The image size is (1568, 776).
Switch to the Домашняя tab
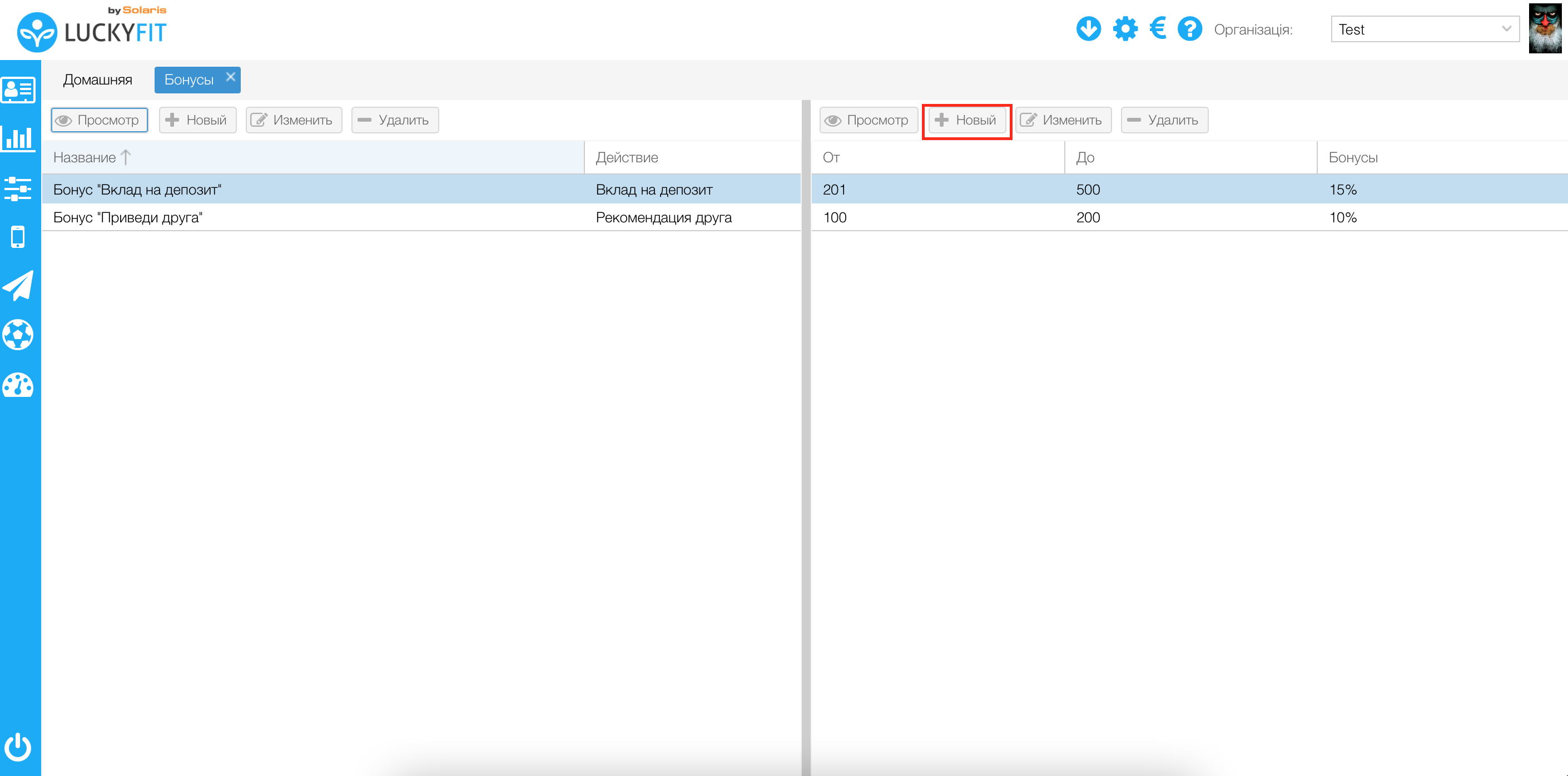pos(97,79)
